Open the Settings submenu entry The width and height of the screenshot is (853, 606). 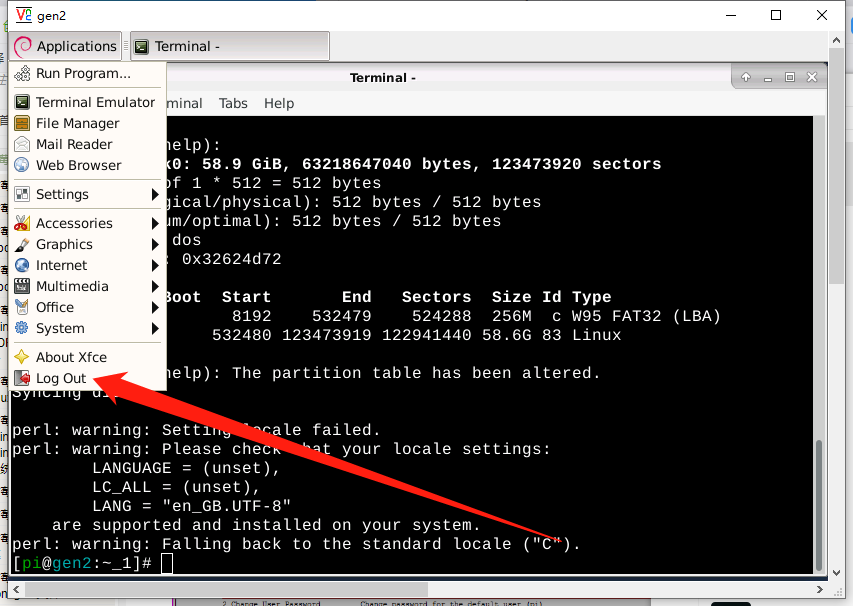[88, 194]
